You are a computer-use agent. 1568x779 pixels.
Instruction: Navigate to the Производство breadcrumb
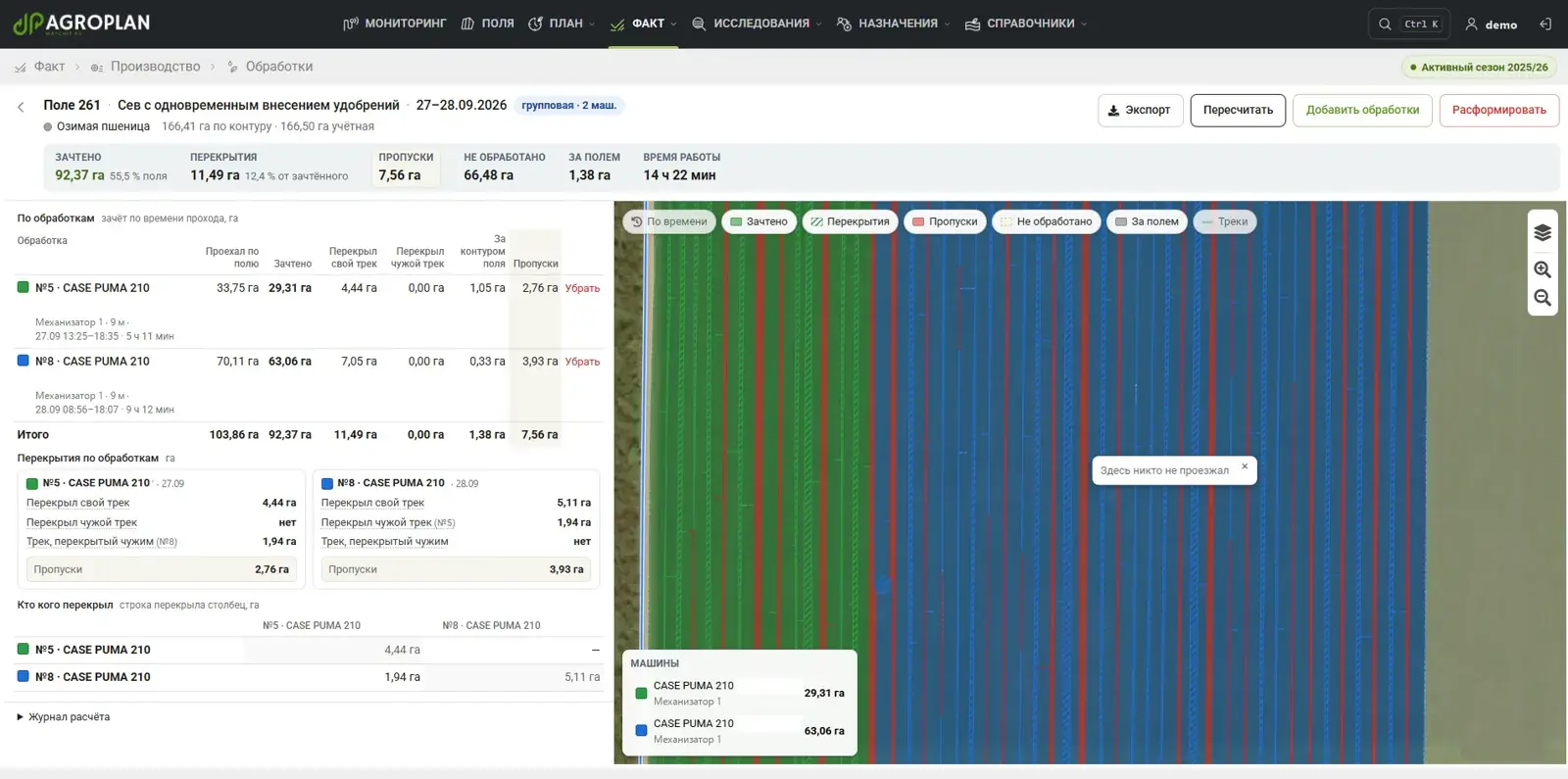[146, 67]
